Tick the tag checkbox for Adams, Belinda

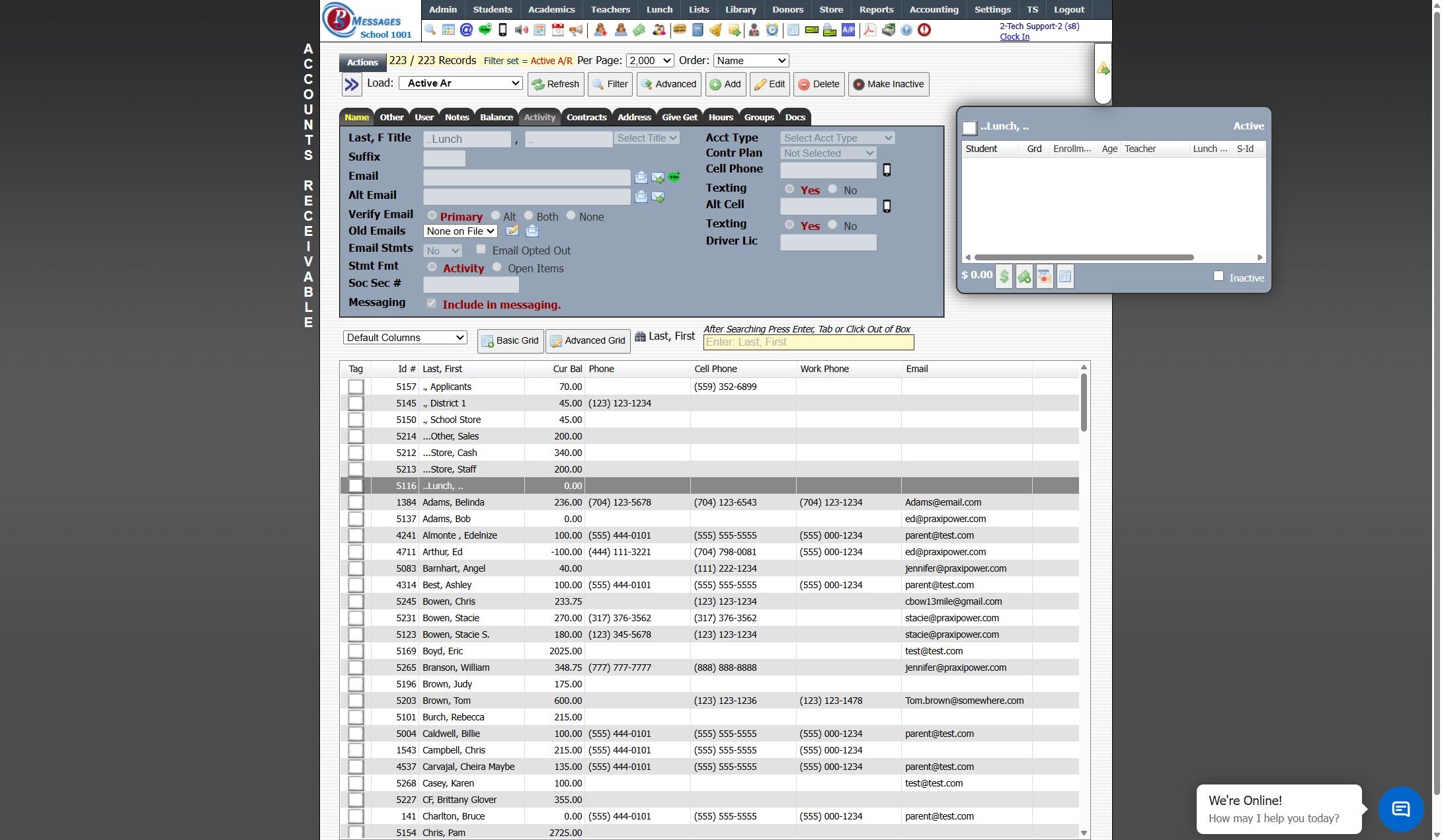click(x=356, y=502)
